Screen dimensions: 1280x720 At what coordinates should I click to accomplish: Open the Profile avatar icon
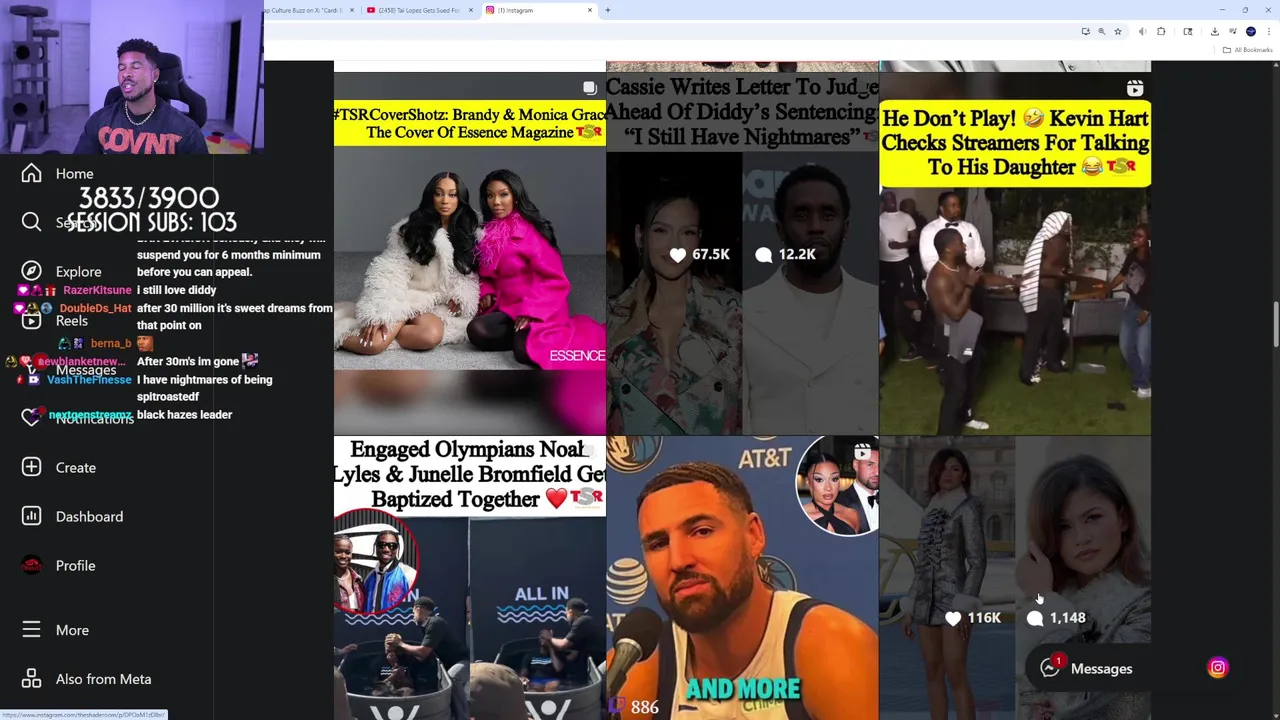click(x=31, y=565)
